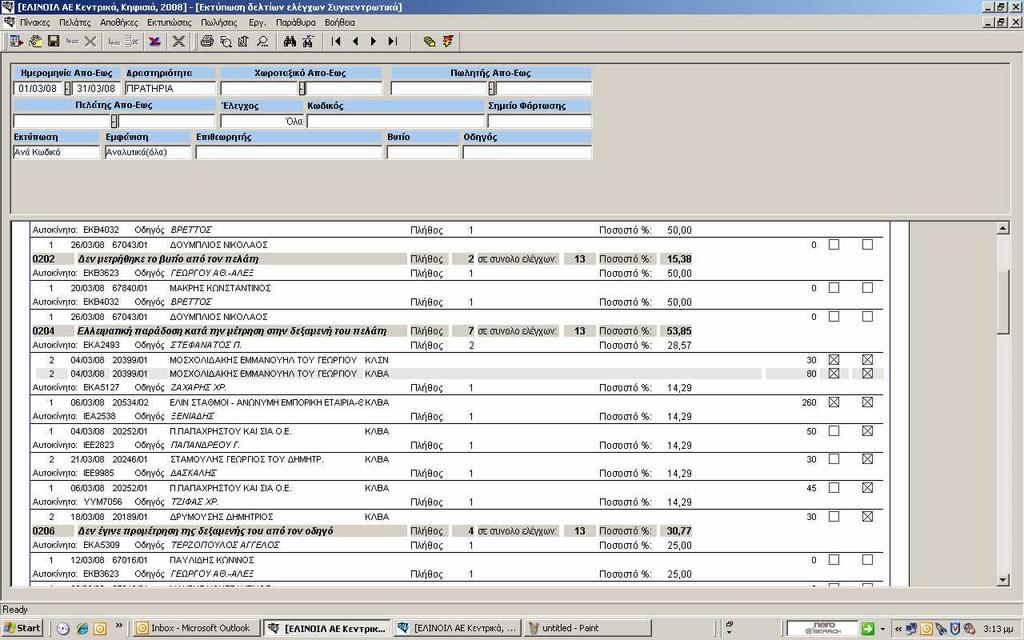Image resolution: width=1024 pixels, height=640 pixels.
Task: Click the Επιθεωρητής input field
Action: 288,152
